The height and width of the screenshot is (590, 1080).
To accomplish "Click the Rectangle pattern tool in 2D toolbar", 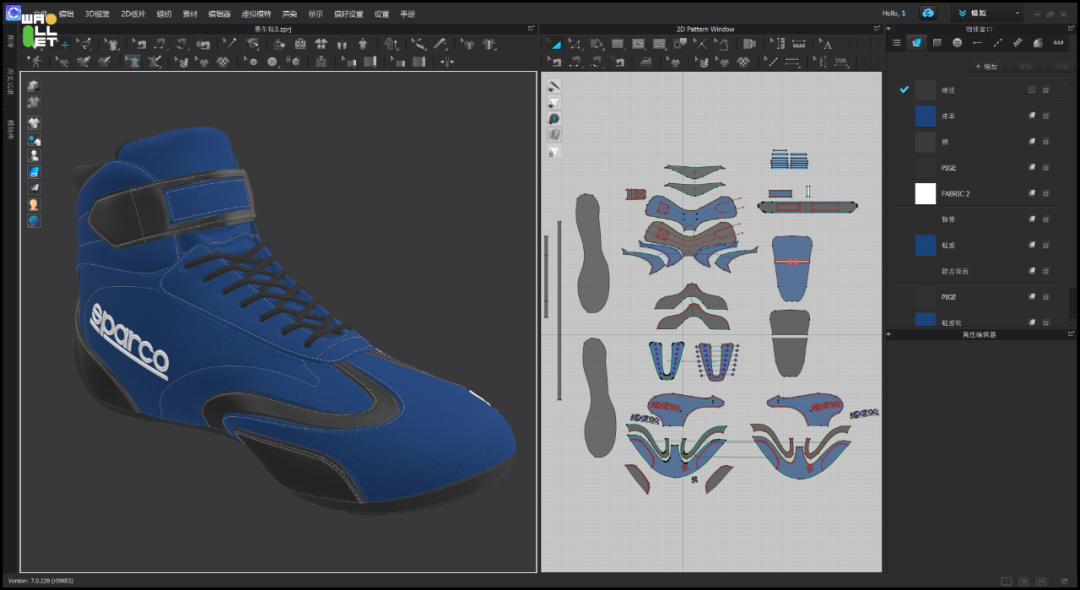I will [617, 44].
